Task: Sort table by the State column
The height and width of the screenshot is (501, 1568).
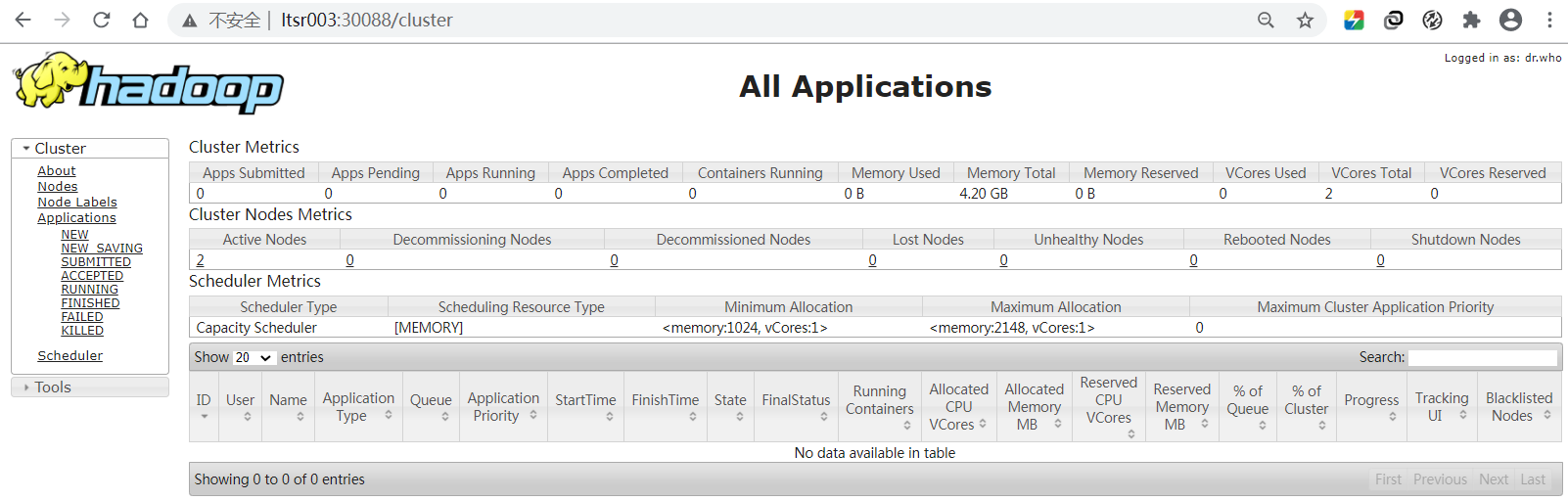Action: tap(730, 406)
